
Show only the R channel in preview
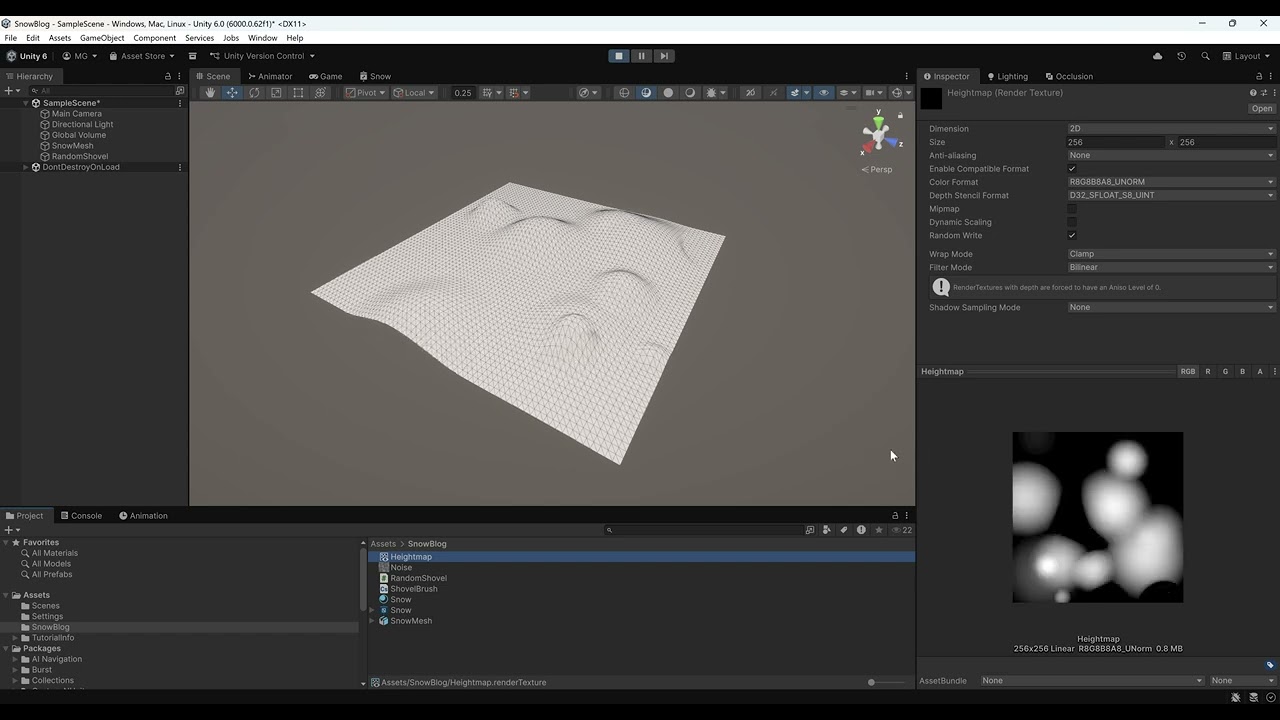tap(1207, 372)
